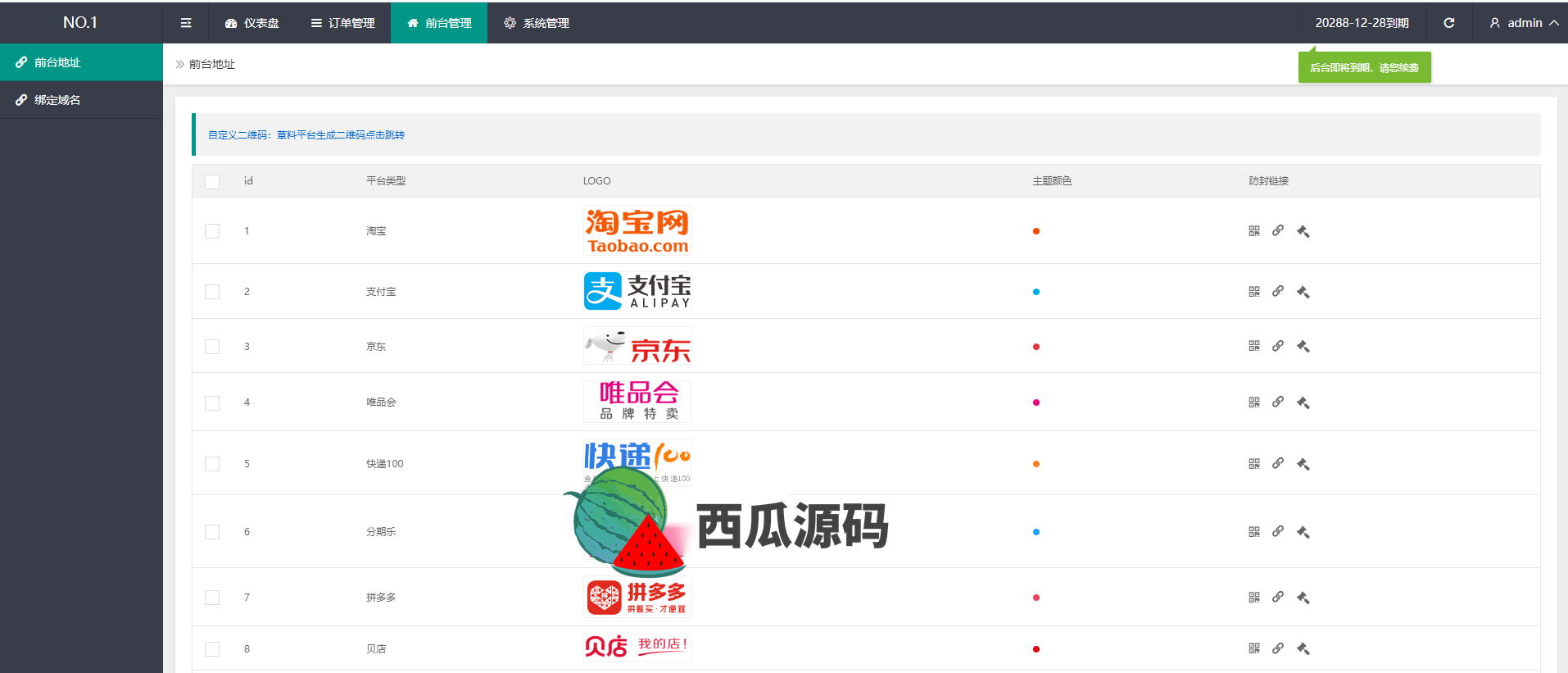1568x673 pixels.
Task: Copy link icon for 京东 row
Action: tap(1278, 346)
